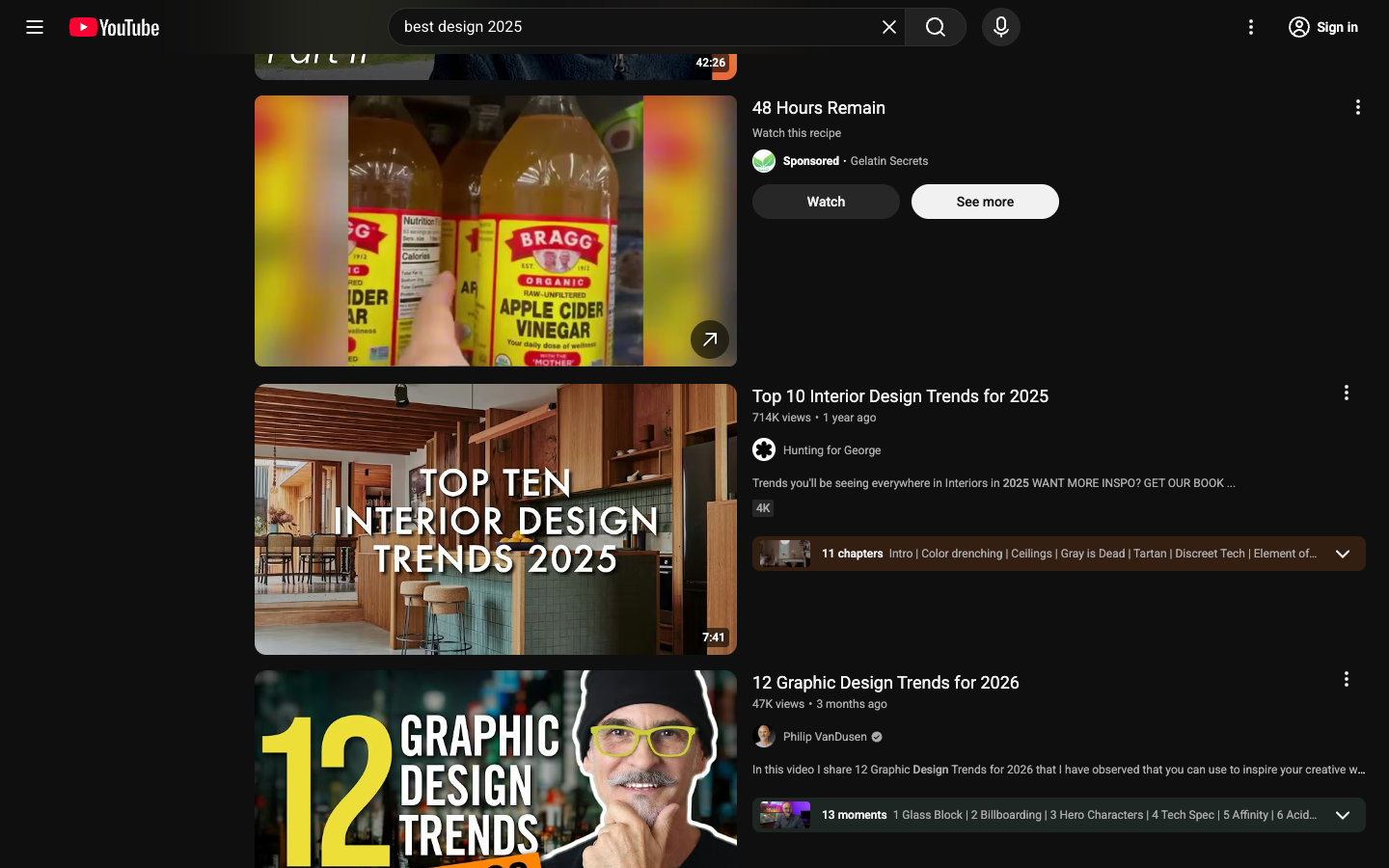Submit search with magnifier button
This screenshot has width=1389, height=868.
pos(936,27)
